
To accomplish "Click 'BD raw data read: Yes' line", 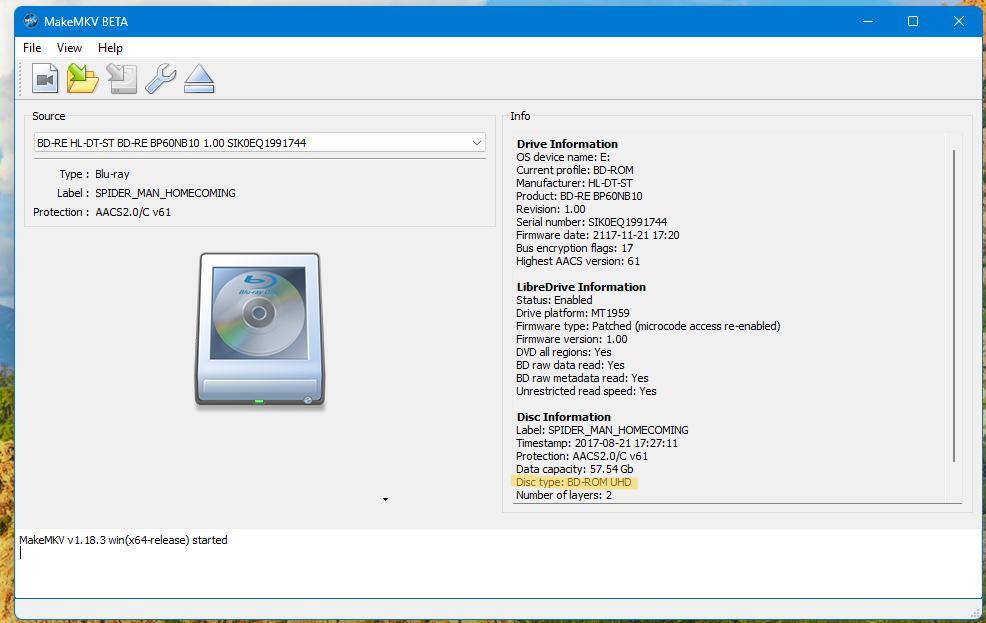I will 570,365.
